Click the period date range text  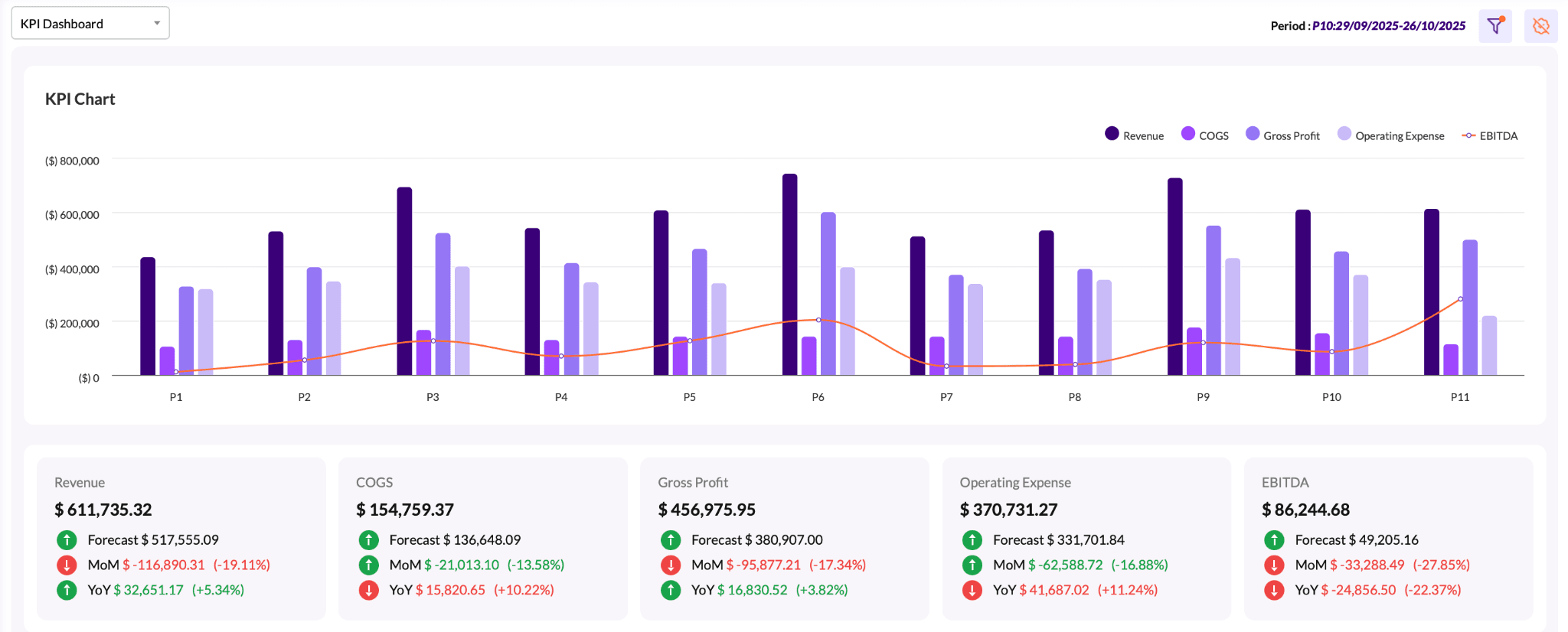click(x=1388, y=26)
